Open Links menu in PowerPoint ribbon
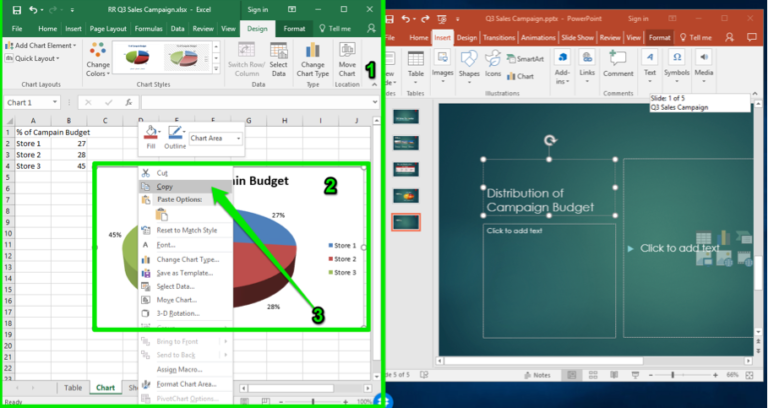The width and height of the screenshot is (768, 408). 587,67
